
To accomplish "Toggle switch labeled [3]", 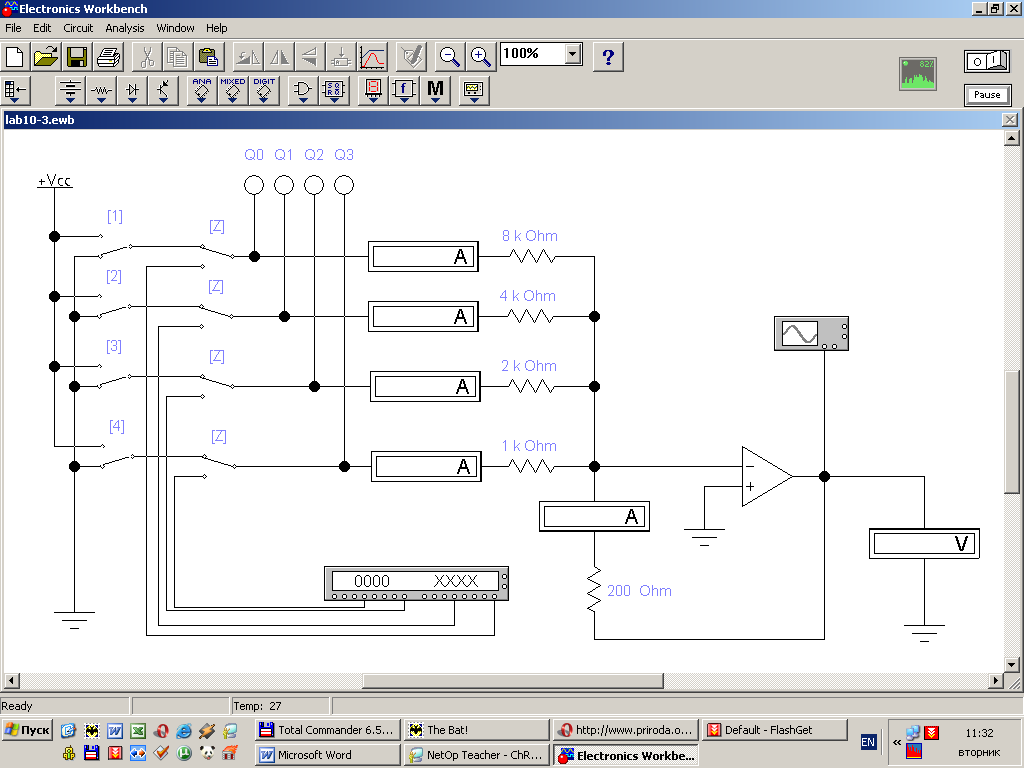I will 115,376.
